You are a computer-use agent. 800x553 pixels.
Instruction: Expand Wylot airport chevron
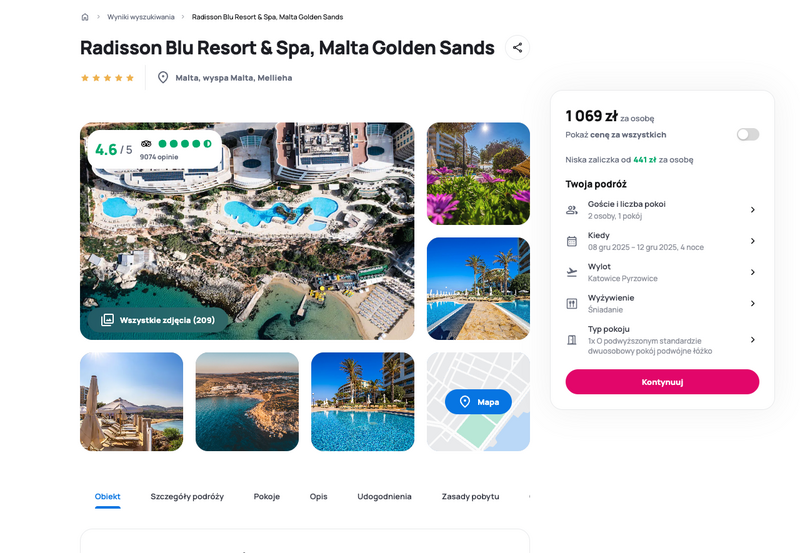(x=753, y=272)
